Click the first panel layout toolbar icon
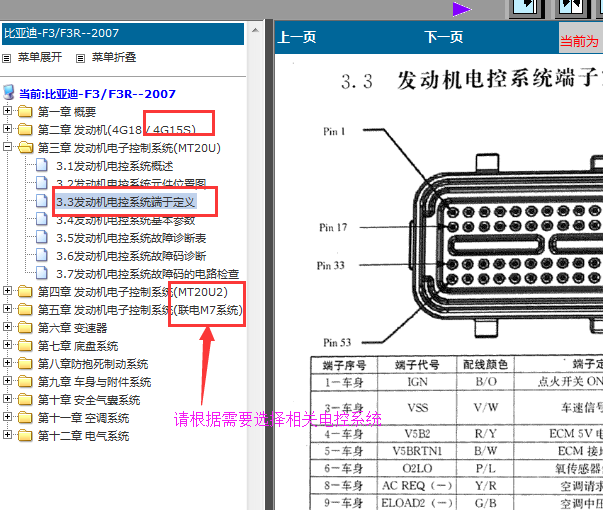Screen dimensions: 603x510 click(525, 8)
